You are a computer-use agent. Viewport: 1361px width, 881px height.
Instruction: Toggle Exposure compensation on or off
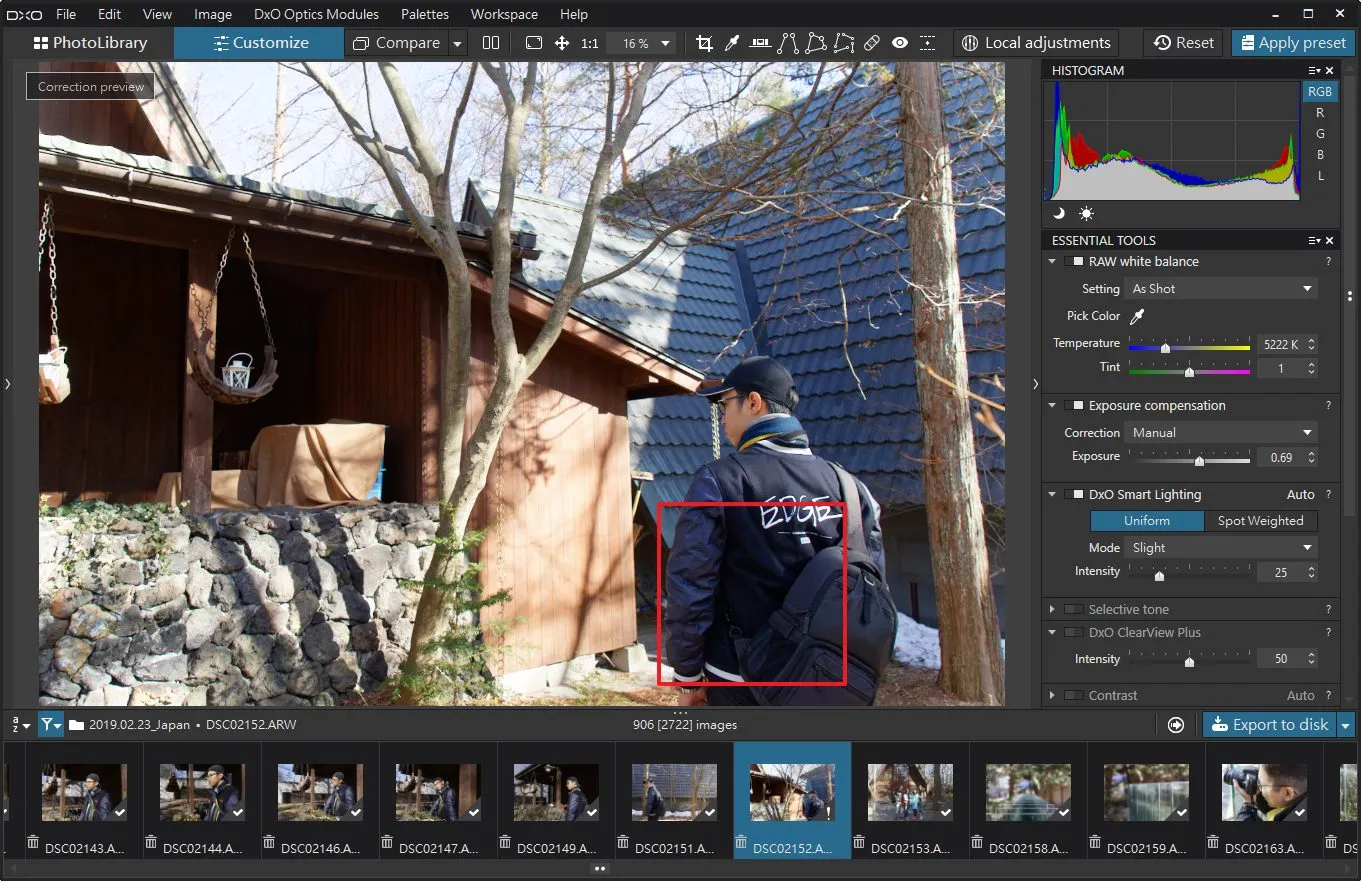pyautogui.click(x=1074, y=406)
